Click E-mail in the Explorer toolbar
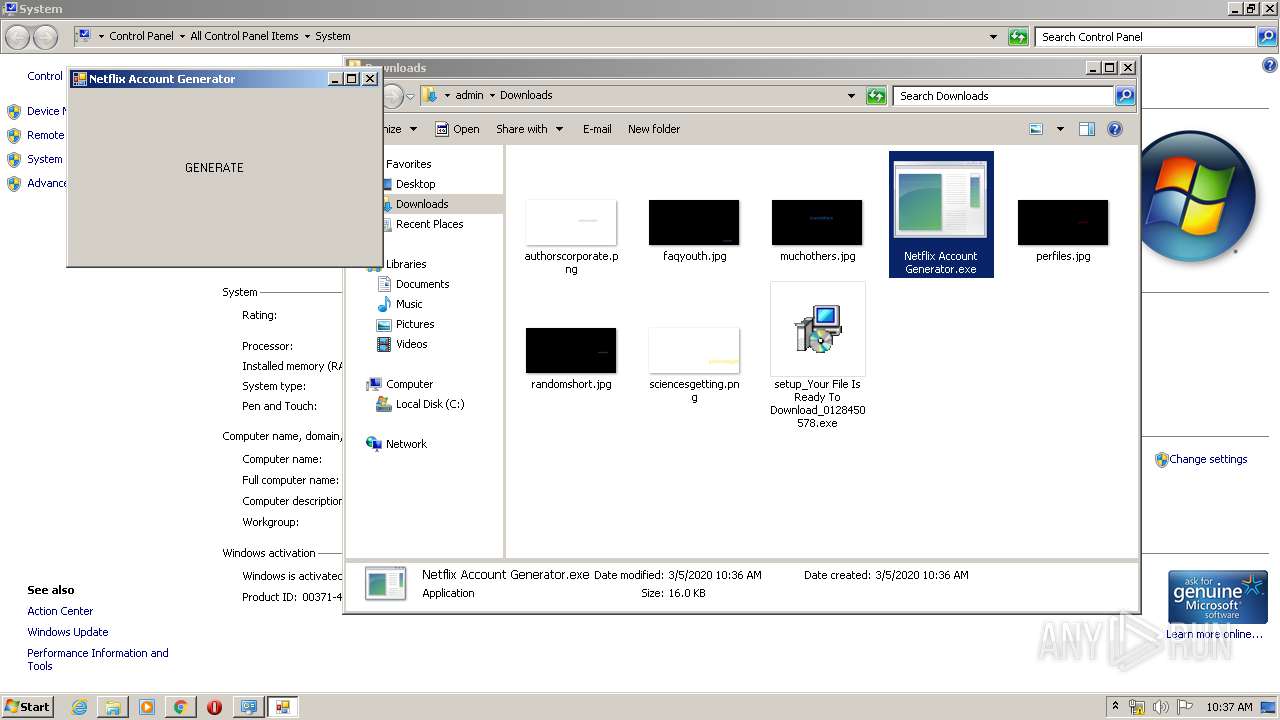Viewport: 1280px width, 720px height. (597, 129)
